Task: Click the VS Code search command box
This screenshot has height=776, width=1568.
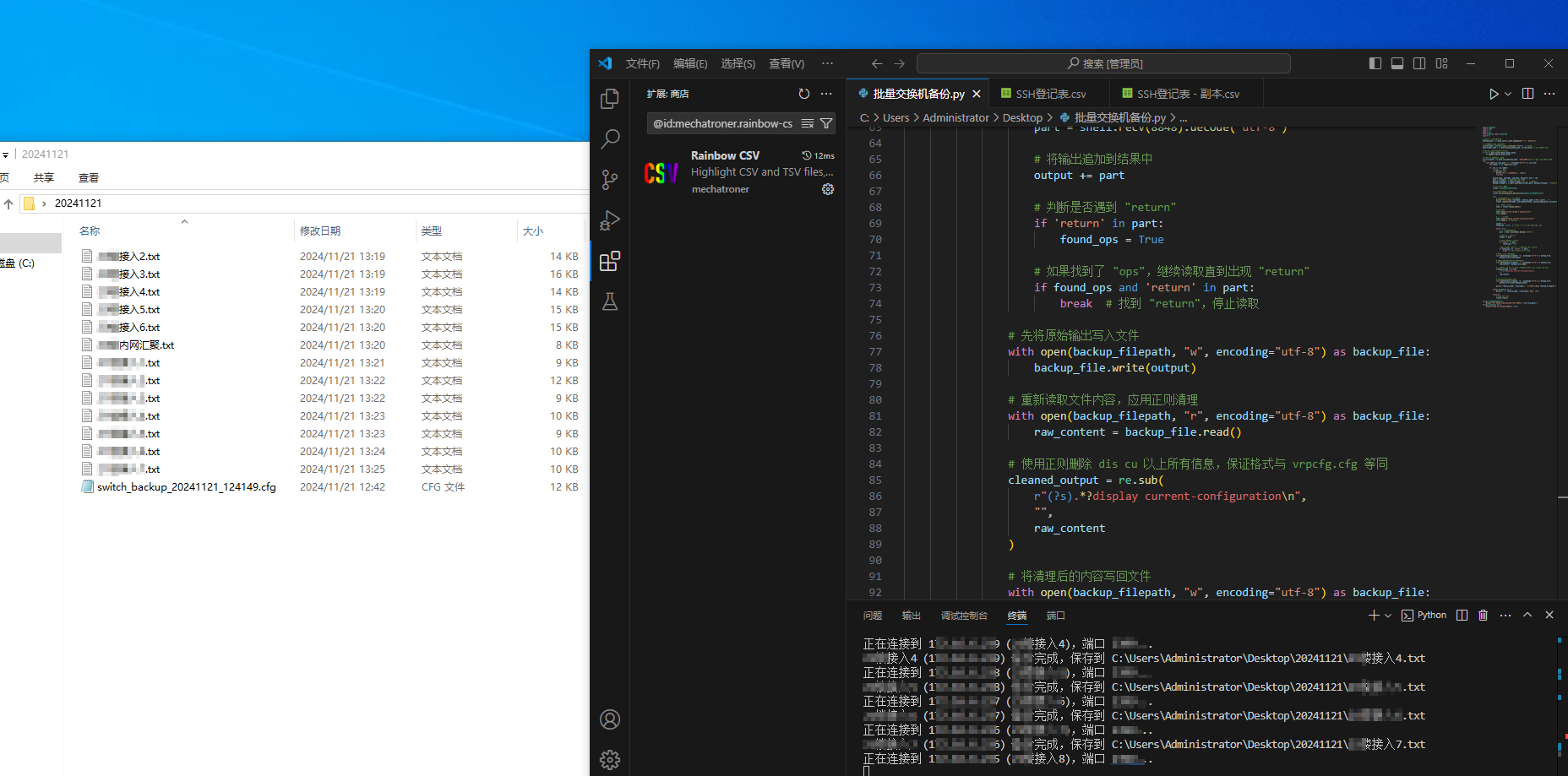Action: coord(1103,63)
